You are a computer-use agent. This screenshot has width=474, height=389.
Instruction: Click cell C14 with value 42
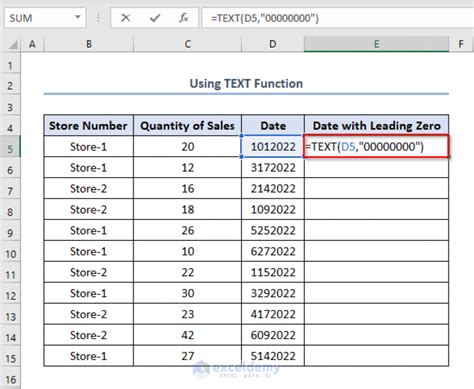[x=188, y=335]
